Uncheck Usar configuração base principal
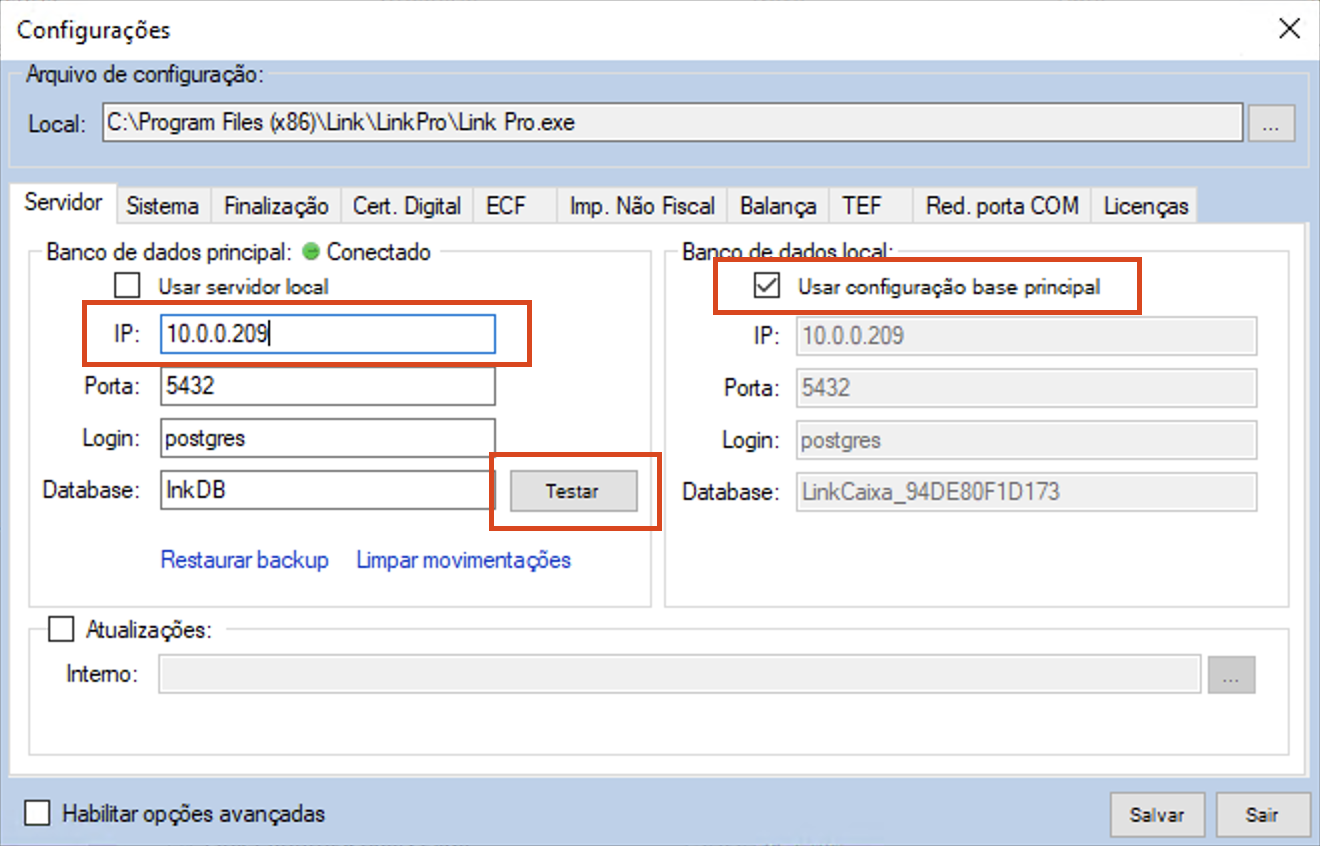 tap(766, 287)
